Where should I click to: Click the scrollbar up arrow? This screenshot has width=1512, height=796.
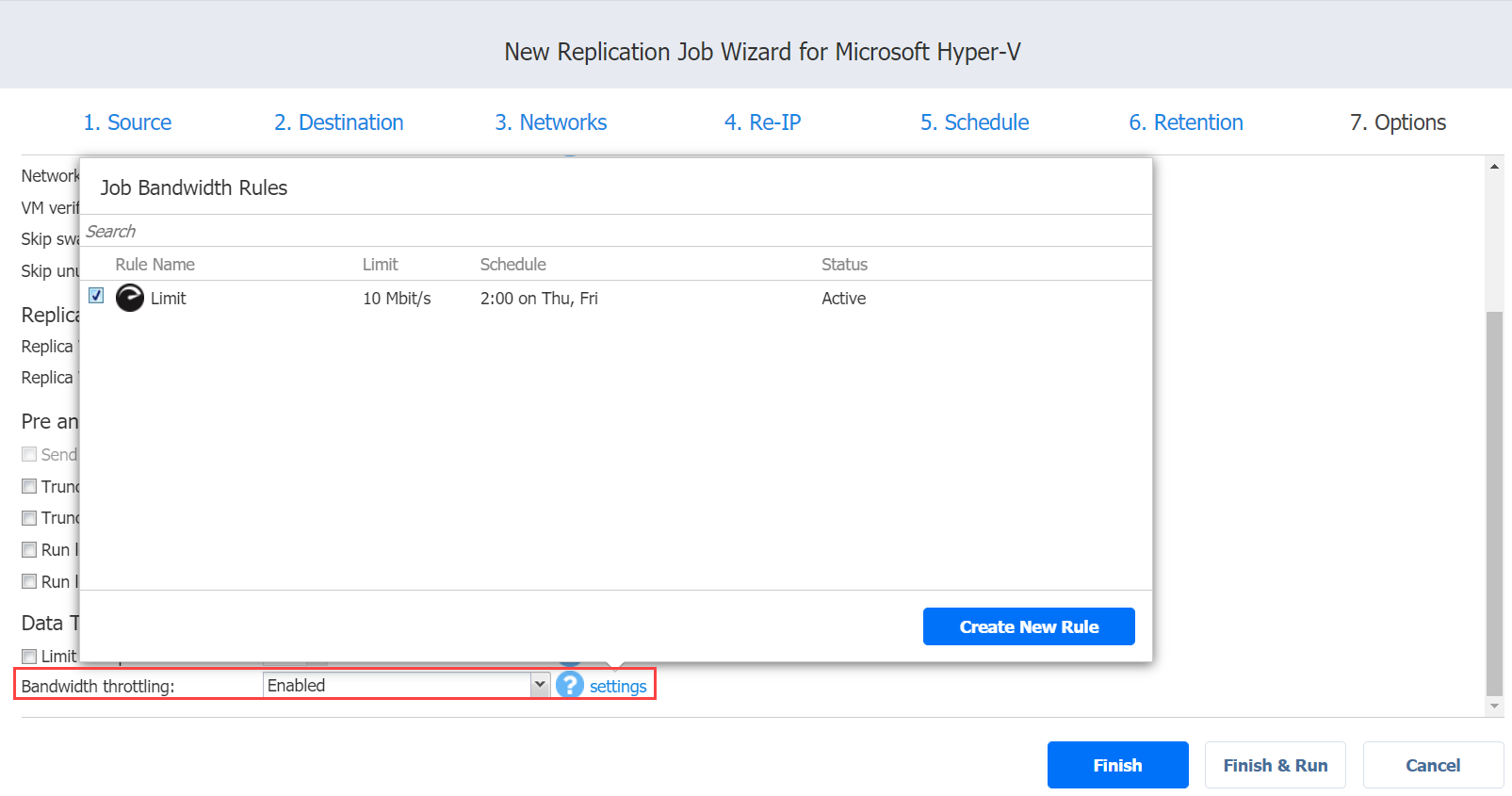[x=1494, y=167]
